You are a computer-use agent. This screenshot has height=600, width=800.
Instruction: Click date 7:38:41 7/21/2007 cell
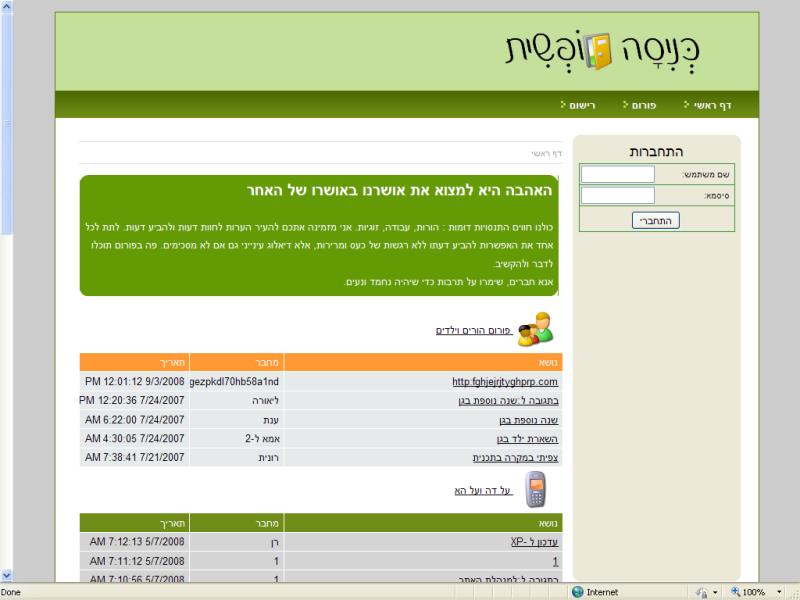(x=134, y=458)
